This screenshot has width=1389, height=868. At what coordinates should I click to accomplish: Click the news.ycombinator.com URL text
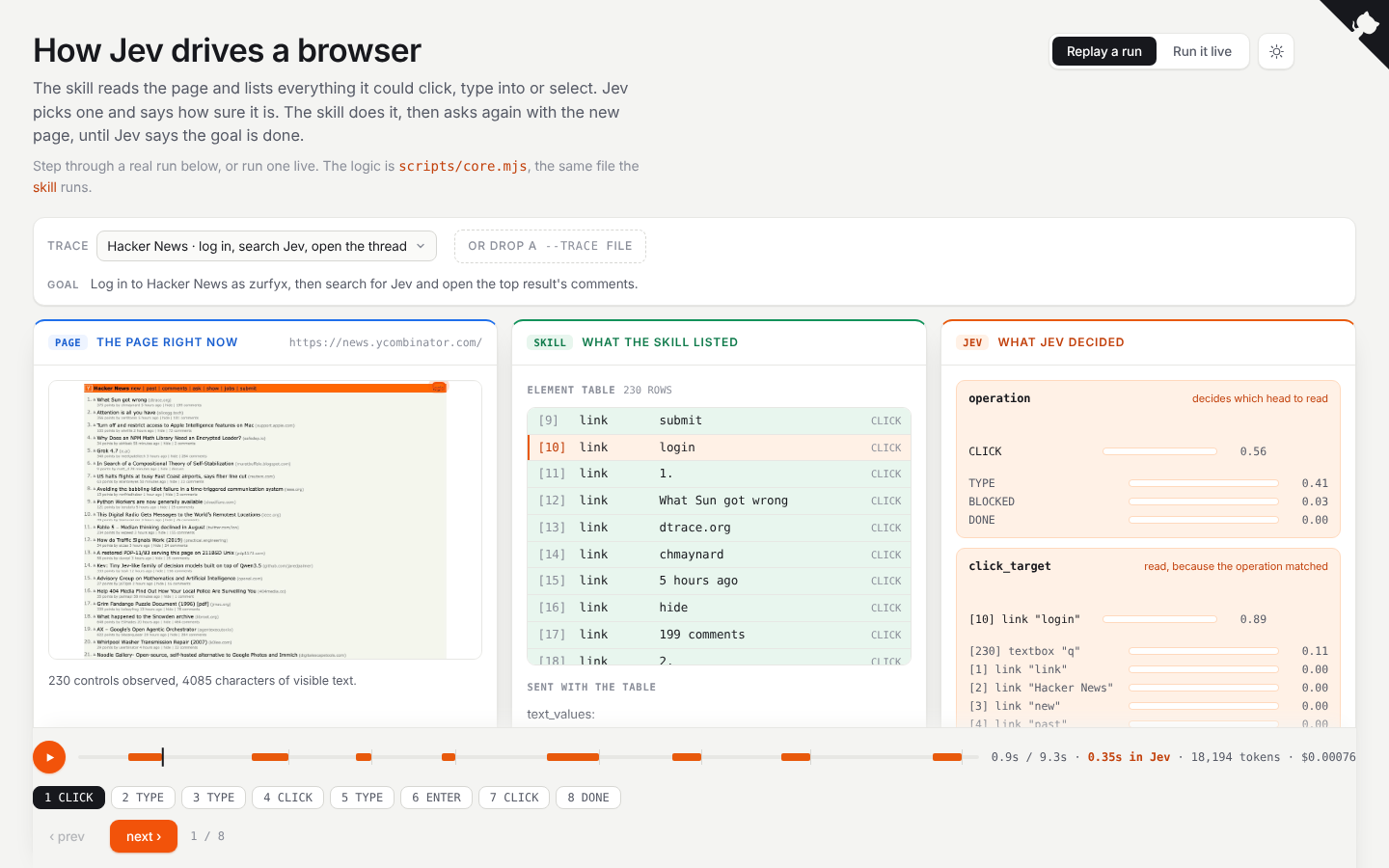tap(386, 342)
